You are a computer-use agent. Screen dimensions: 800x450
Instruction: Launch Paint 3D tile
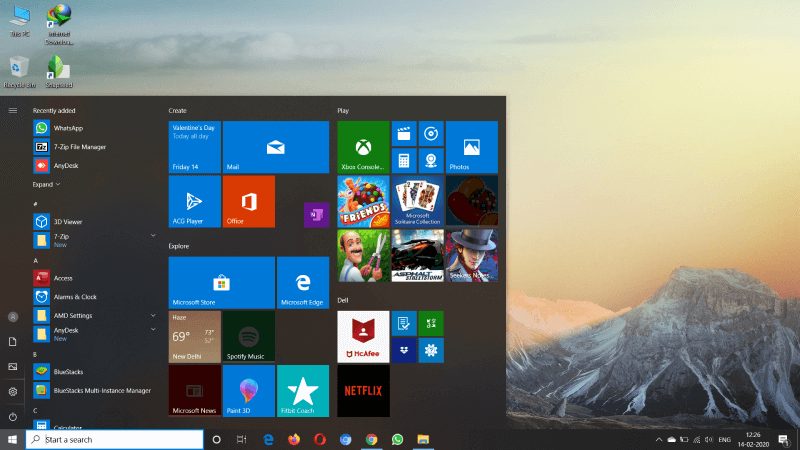coord(249,391)
